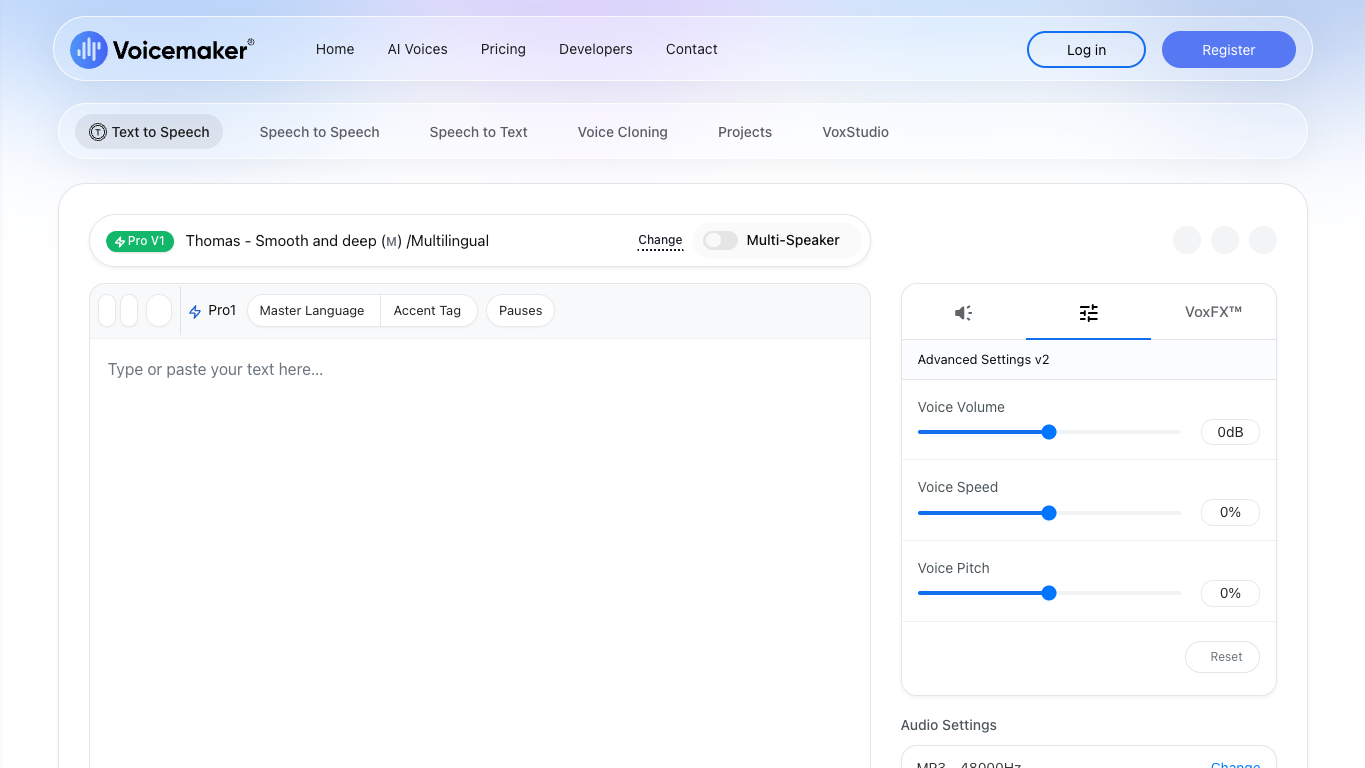
Task: Open the Contact page
Action: pyautogui.click(x=692, y=49)
